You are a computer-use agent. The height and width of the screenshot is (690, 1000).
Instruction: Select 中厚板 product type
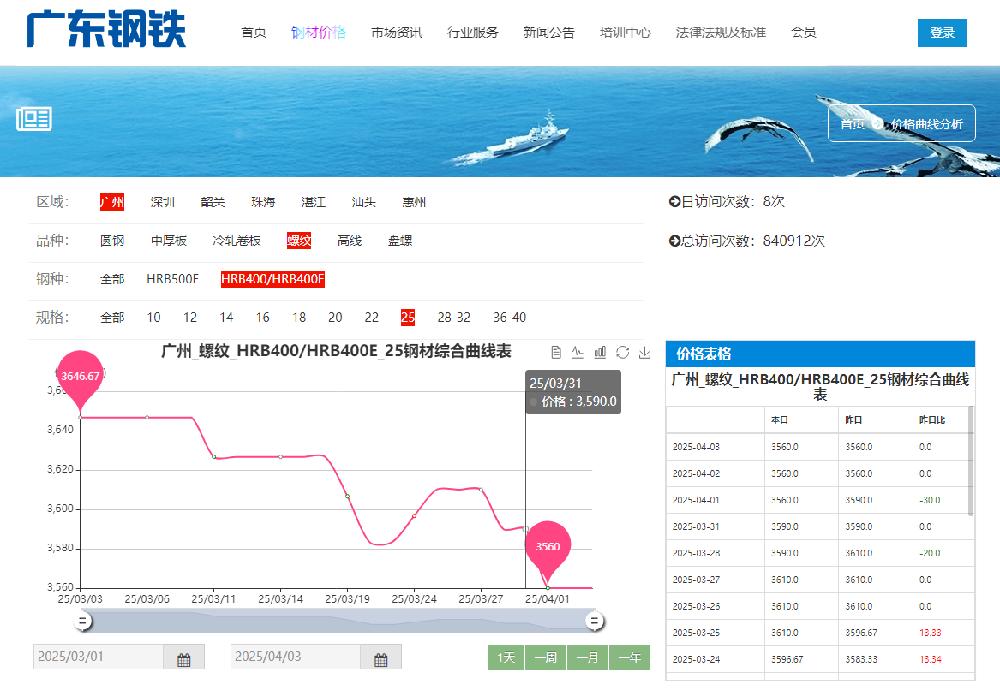[169, 241]
